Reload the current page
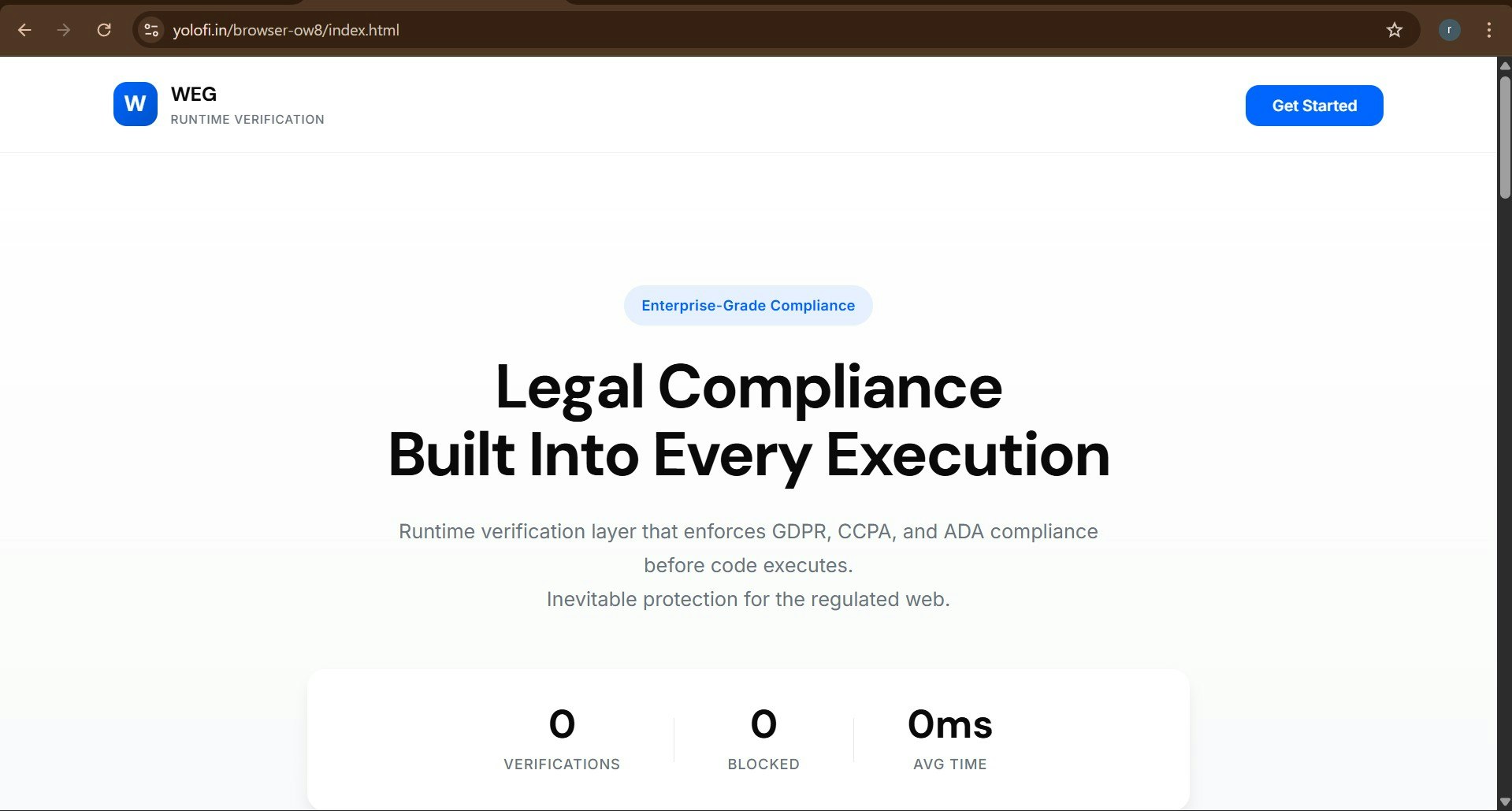The image size is (1512, 811). click(103, 30)
